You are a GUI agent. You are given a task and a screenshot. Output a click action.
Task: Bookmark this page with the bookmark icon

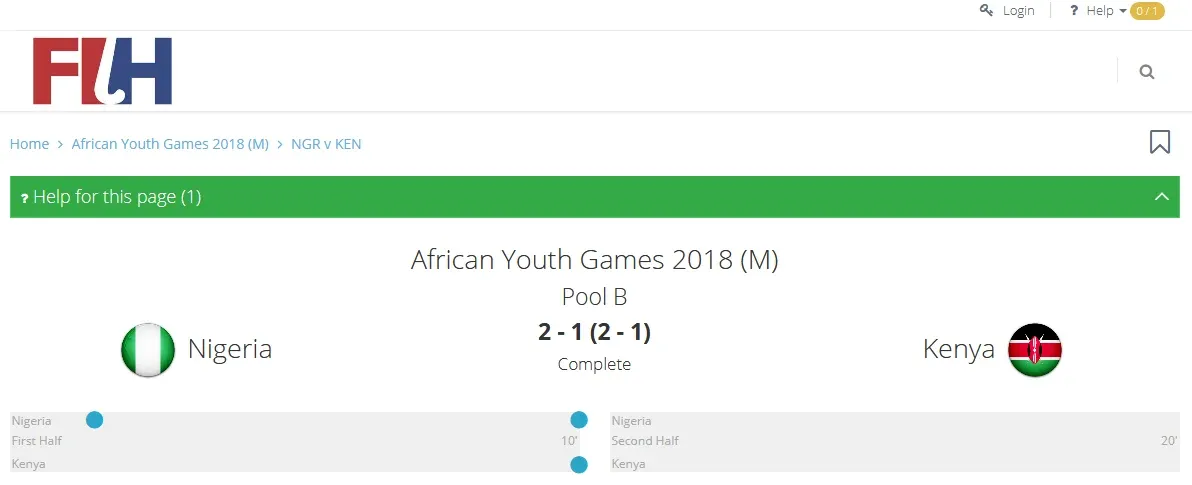tap(1160, 142)
